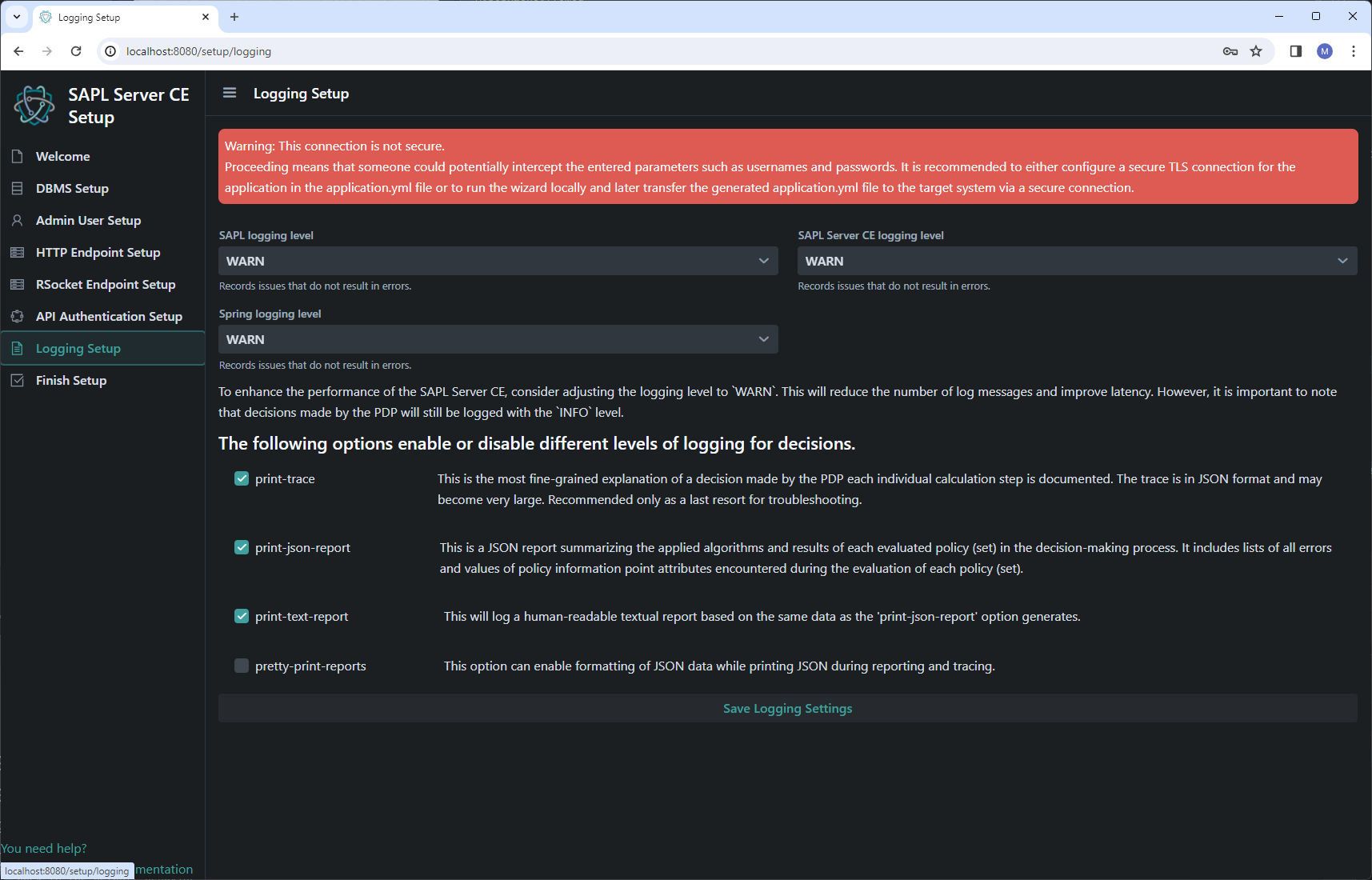Toggle the hamburger menu drawer icon
The image size is (1372, 880).
coord(230,93)
